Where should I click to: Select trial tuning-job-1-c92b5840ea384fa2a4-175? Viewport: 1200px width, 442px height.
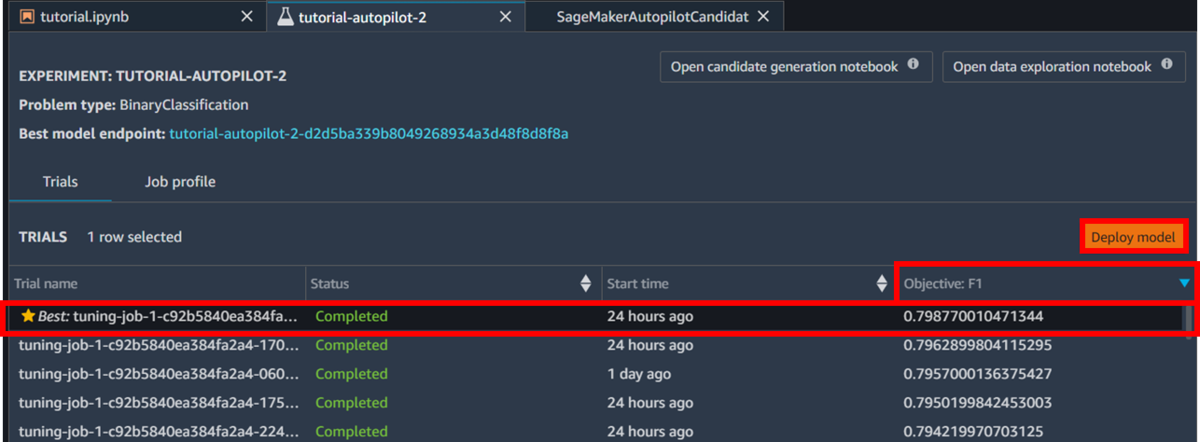[596, 403]
